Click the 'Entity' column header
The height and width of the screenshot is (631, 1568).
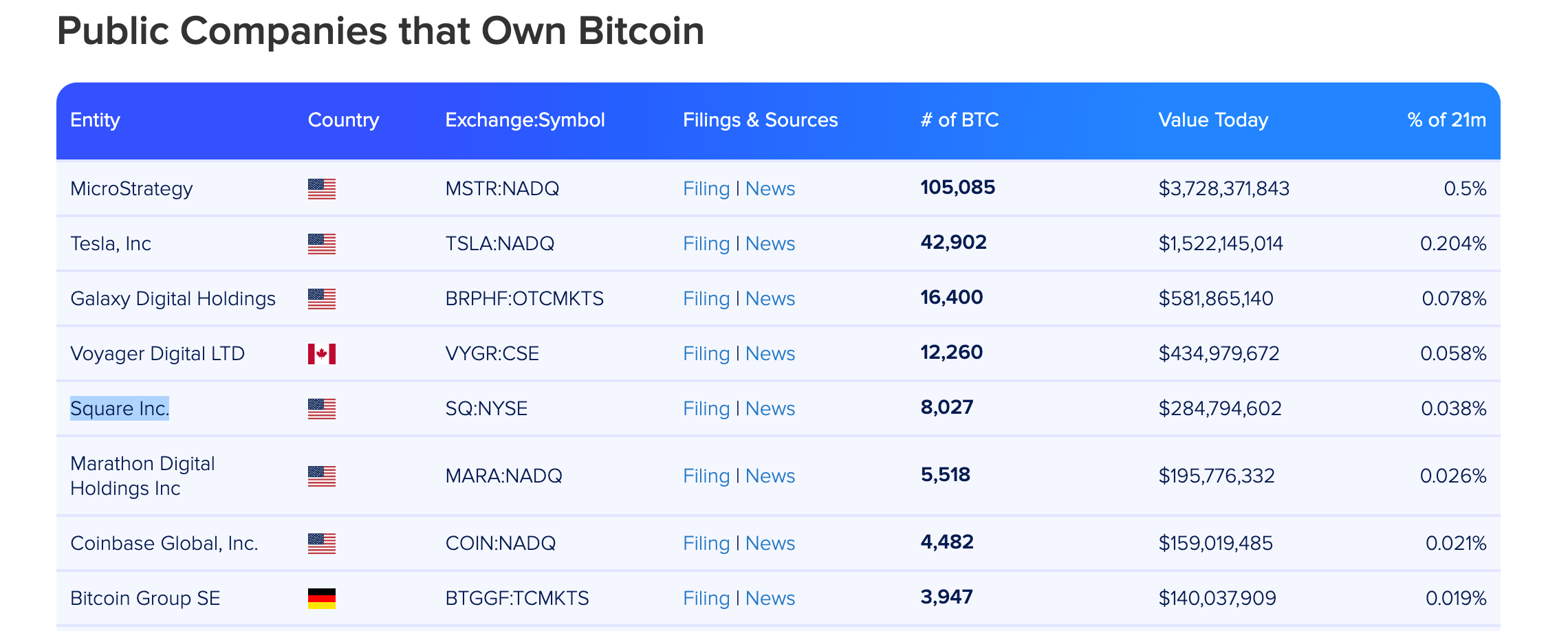point(95,120)
